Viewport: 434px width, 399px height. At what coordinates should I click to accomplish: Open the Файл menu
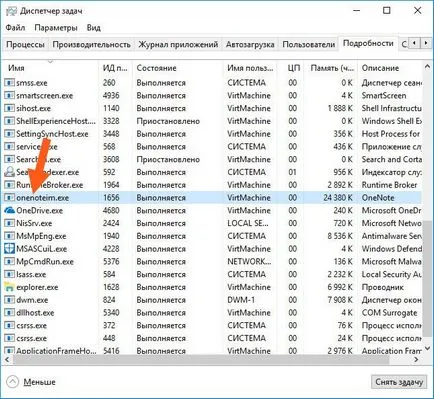(15, 28)
